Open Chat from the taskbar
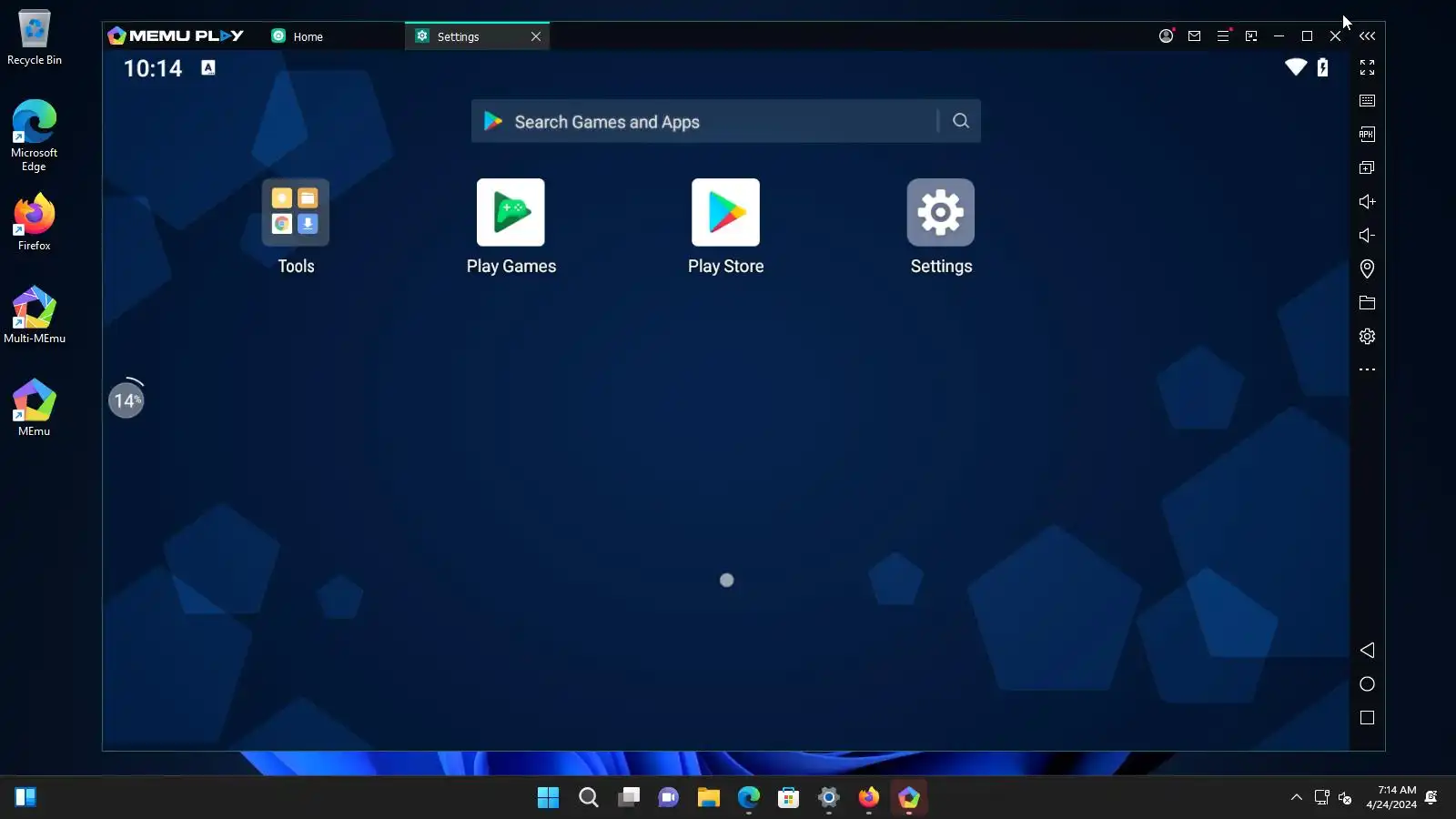 coord(669,798)
